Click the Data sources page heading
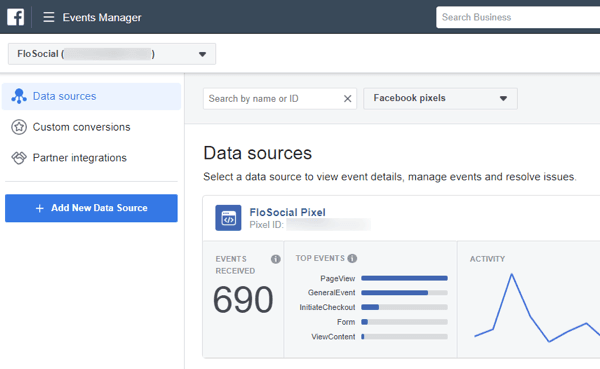The height and width of the screenshot is (369, 600). (258, 153)
